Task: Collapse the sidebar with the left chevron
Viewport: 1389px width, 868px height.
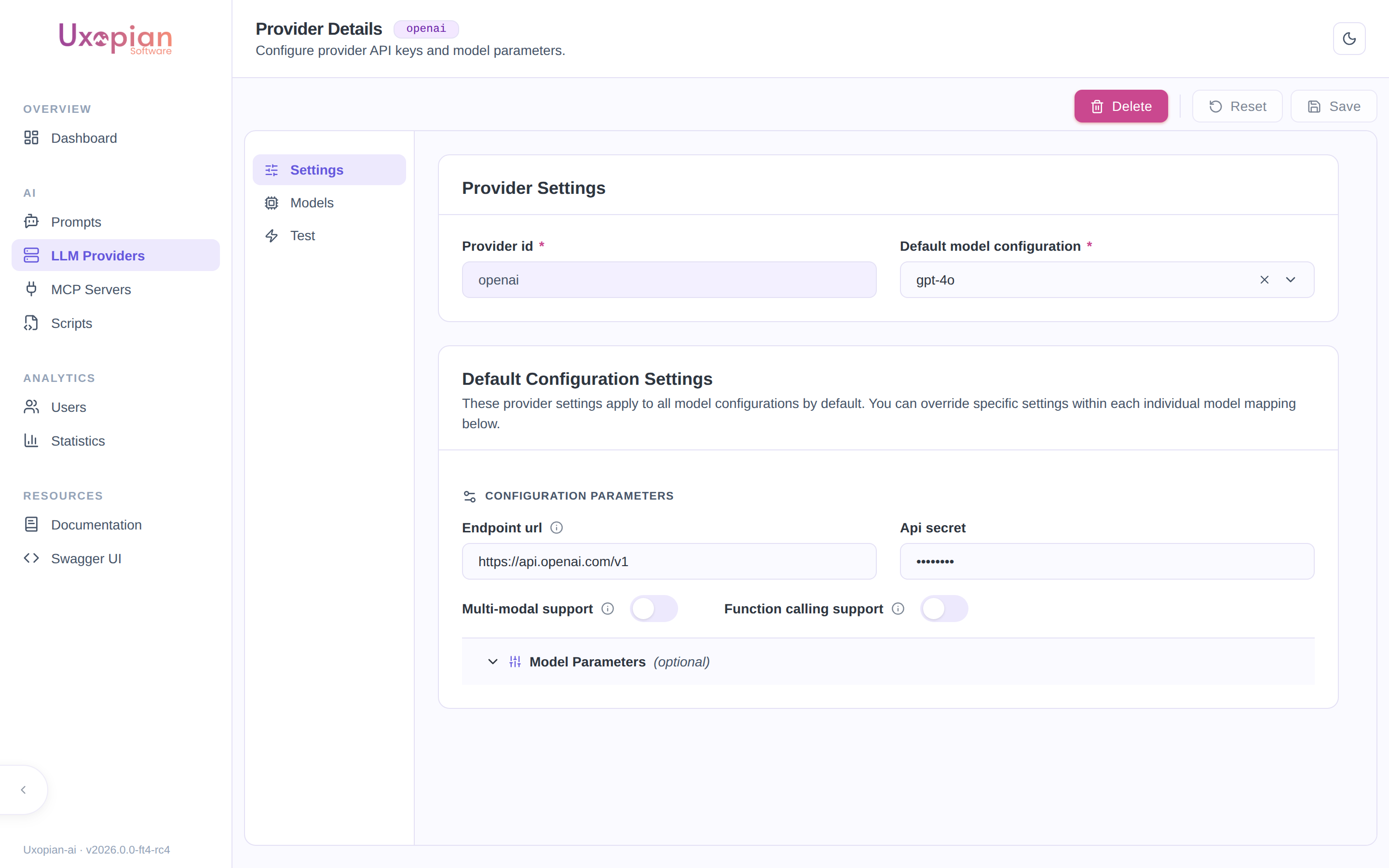Action: tap(23, 790)
